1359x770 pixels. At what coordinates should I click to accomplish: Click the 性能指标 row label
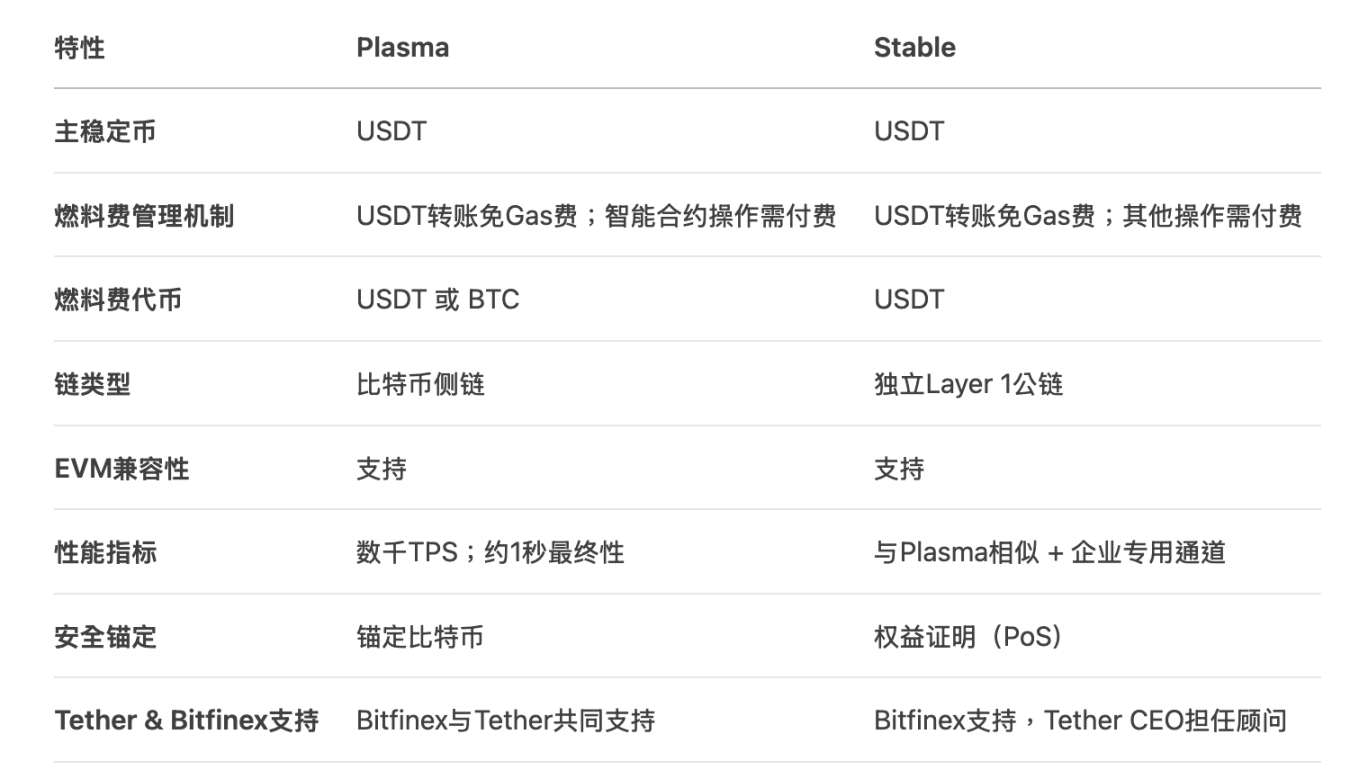pyautogui.click(x=105, y=552)
